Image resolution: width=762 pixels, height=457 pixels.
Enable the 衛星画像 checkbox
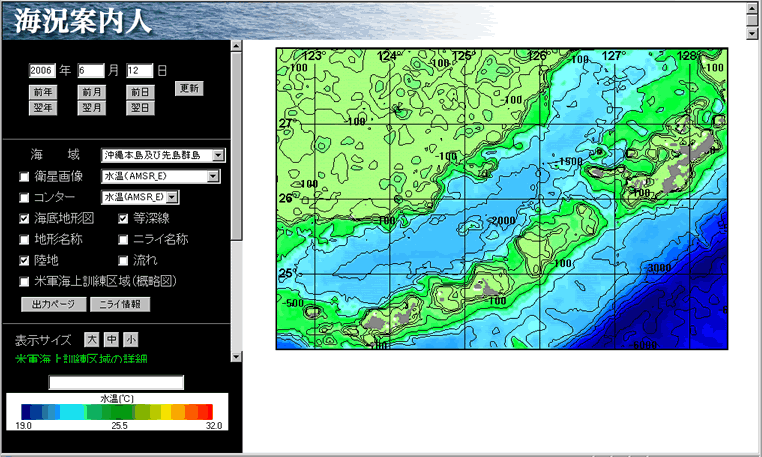(24, 176)
